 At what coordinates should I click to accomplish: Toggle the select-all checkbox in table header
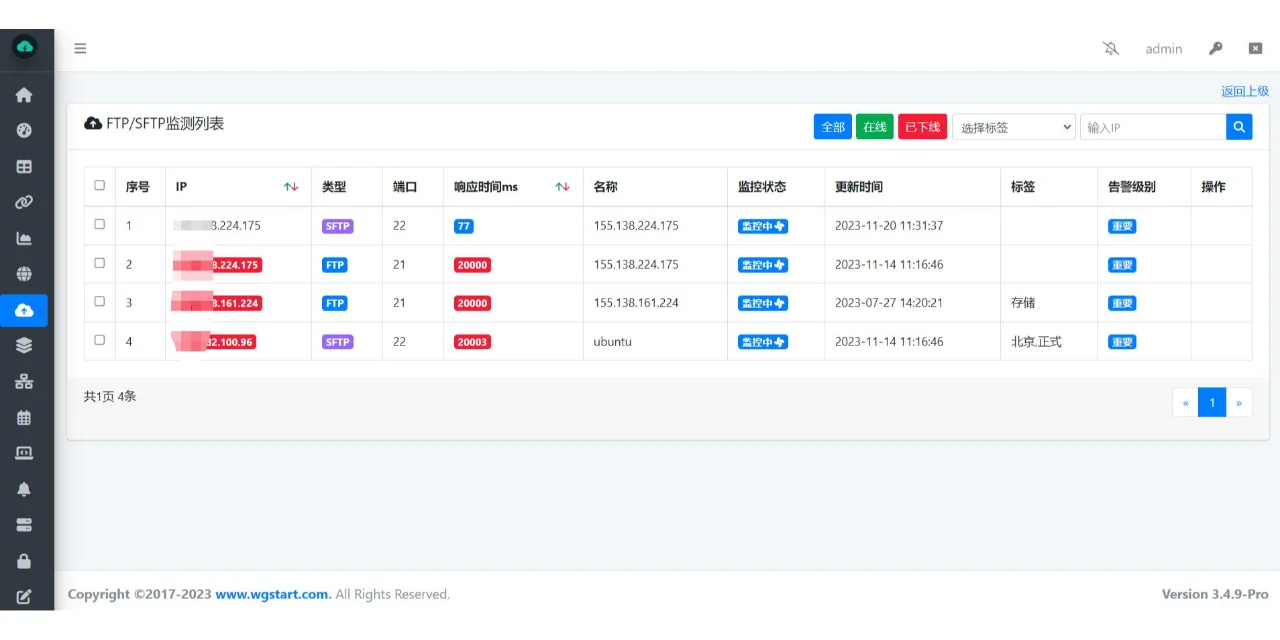click(99, 185)
